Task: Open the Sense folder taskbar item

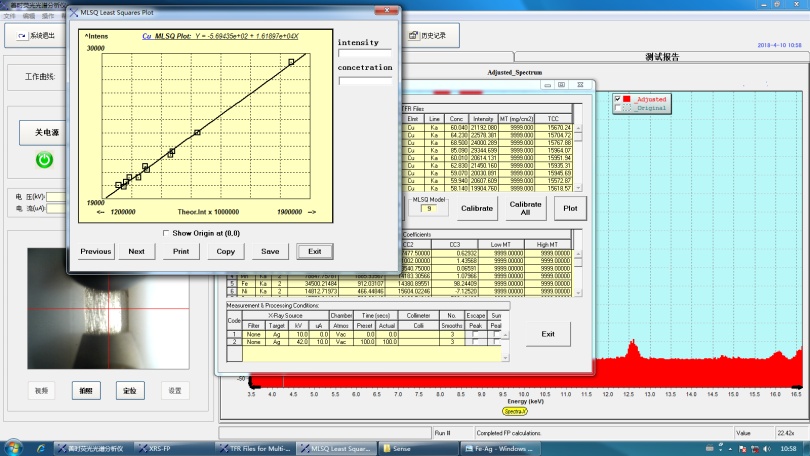Action: [x=418, y=448]
